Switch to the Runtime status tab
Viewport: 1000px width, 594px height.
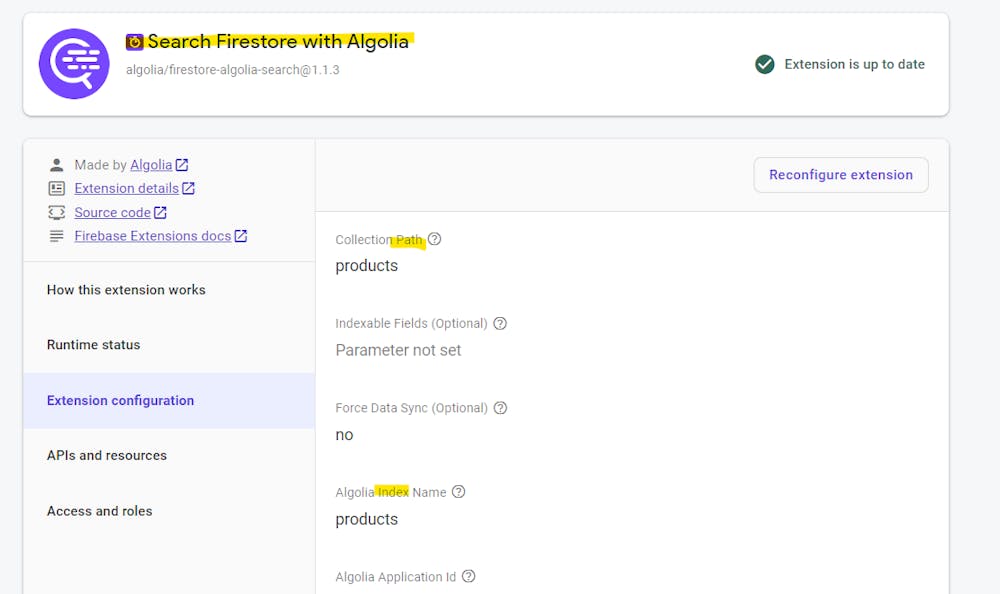click(x=93, y=344)
